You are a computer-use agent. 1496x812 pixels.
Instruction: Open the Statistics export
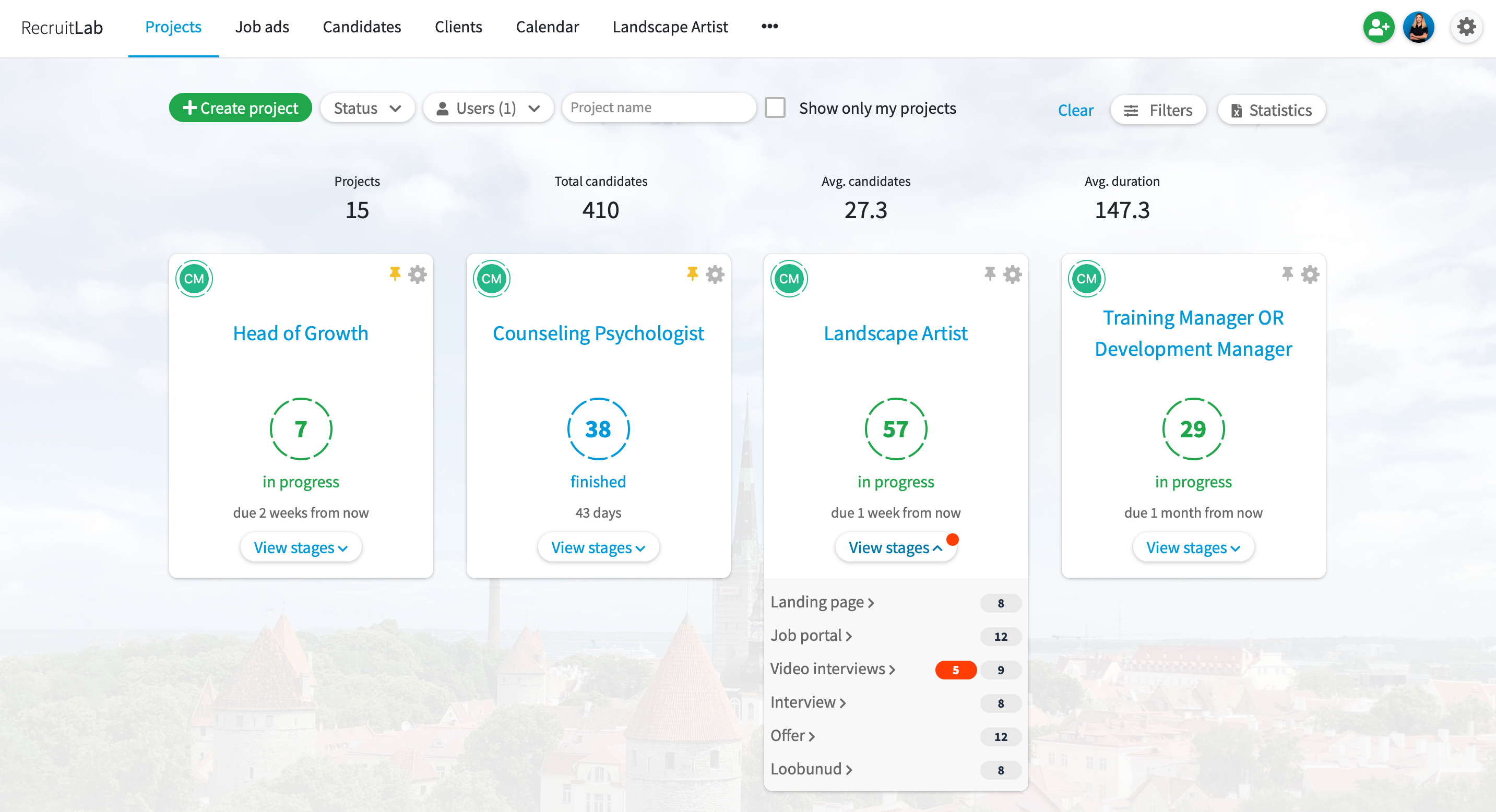(1271, 110)
